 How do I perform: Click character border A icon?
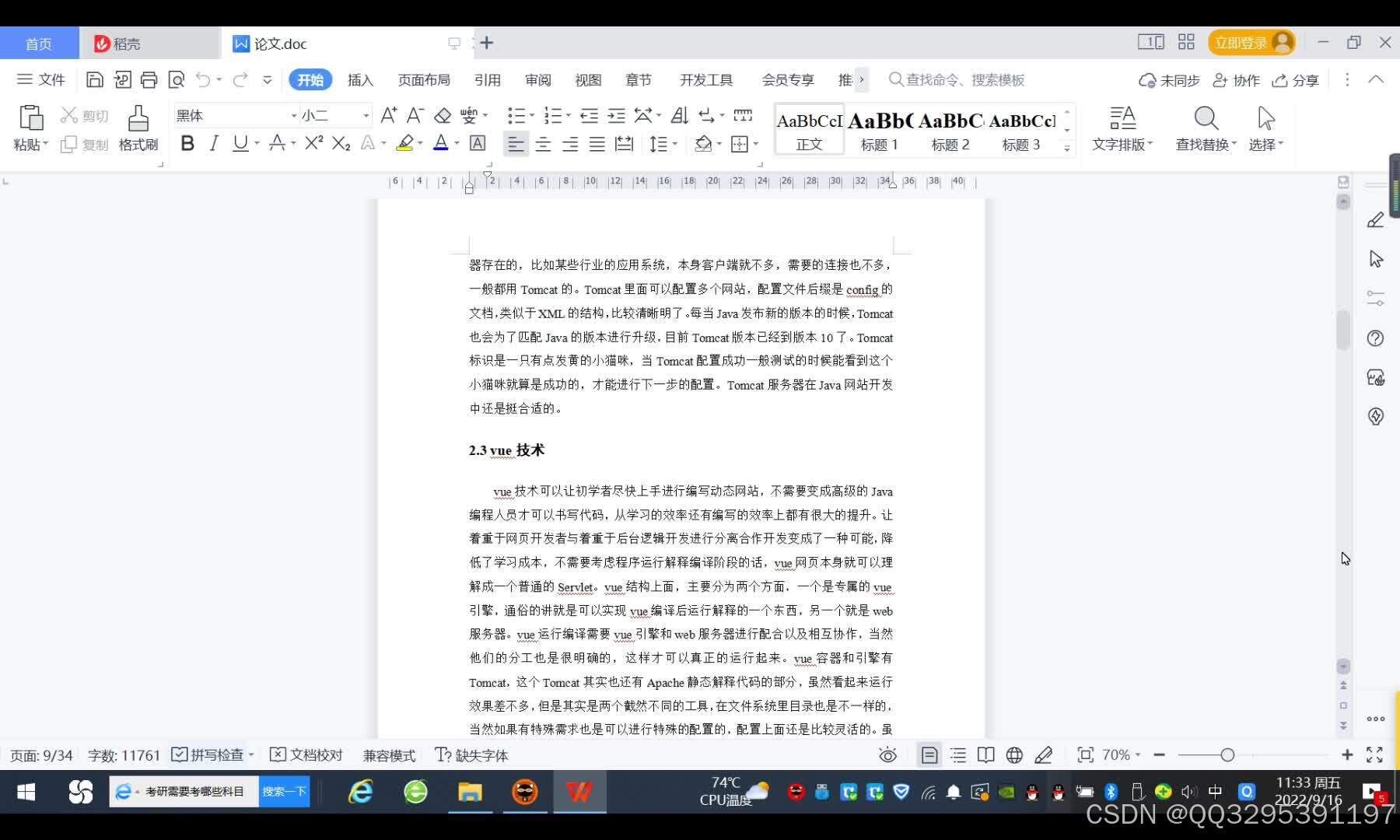[478, 143]
